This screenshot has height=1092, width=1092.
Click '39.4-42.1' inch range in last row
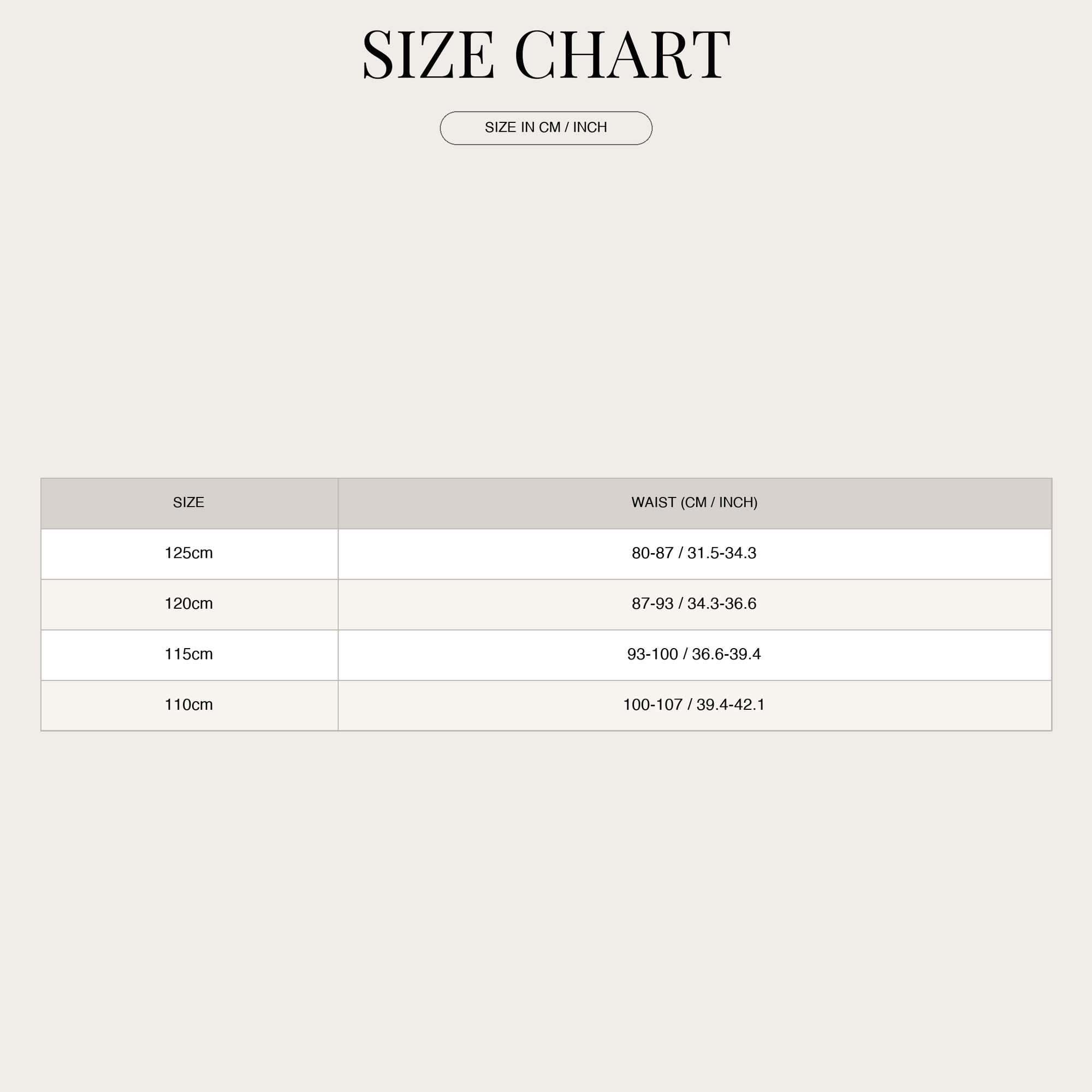[730, 705]
